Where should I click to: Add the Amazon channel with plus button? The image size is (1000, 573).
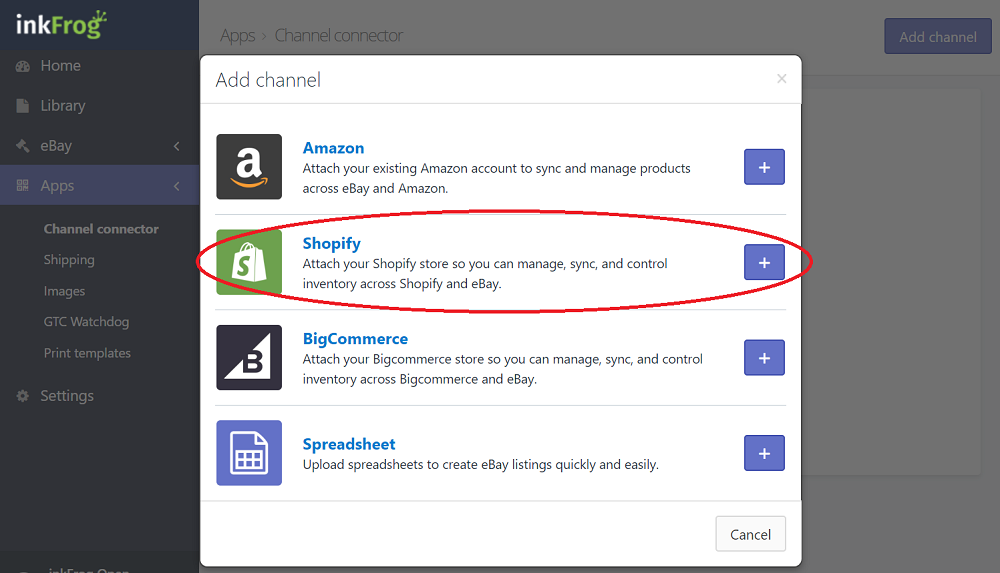point(764,167)
